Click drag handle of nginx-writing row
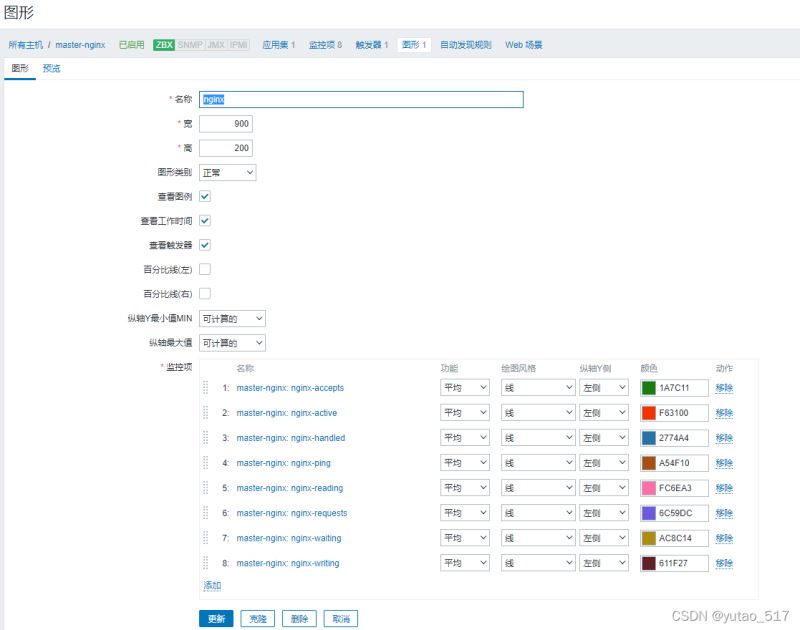Viewport: 800px width, 630px height. click(x=205, y=562)
